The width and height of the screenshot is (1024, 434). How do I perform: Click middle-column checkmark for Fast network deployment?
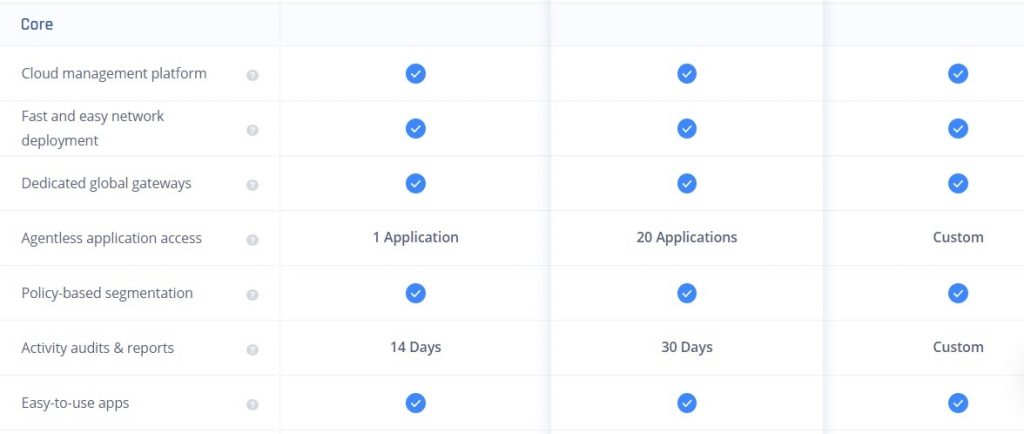tap(686, 128)
